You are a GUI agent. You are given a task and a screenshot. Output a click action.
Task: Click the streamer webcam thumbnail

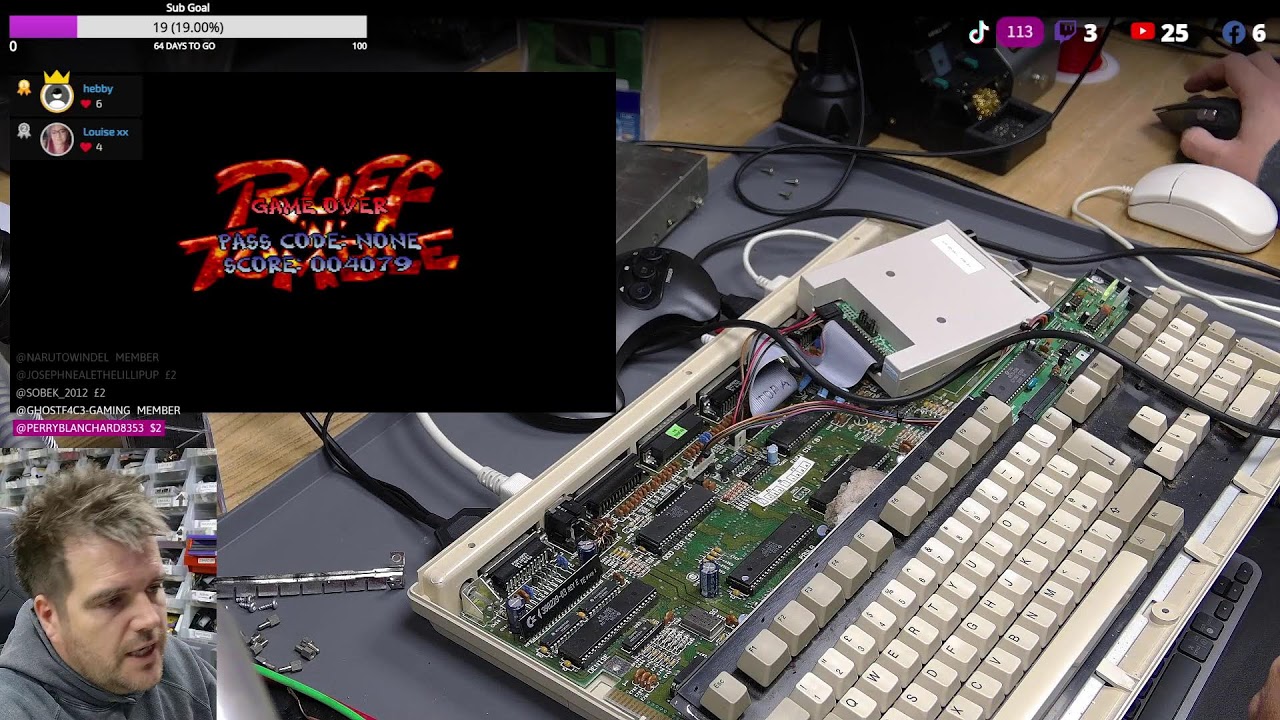[x=108, y=584]
